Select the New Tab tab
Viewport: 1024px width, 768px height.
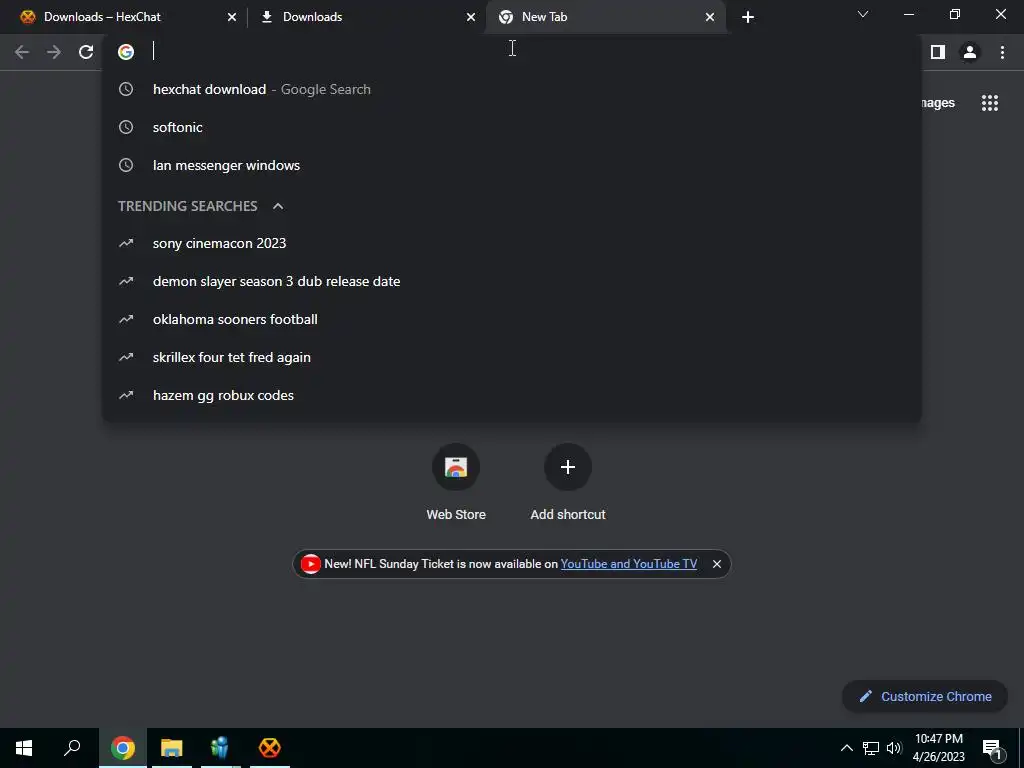click(x=605, y=17)
